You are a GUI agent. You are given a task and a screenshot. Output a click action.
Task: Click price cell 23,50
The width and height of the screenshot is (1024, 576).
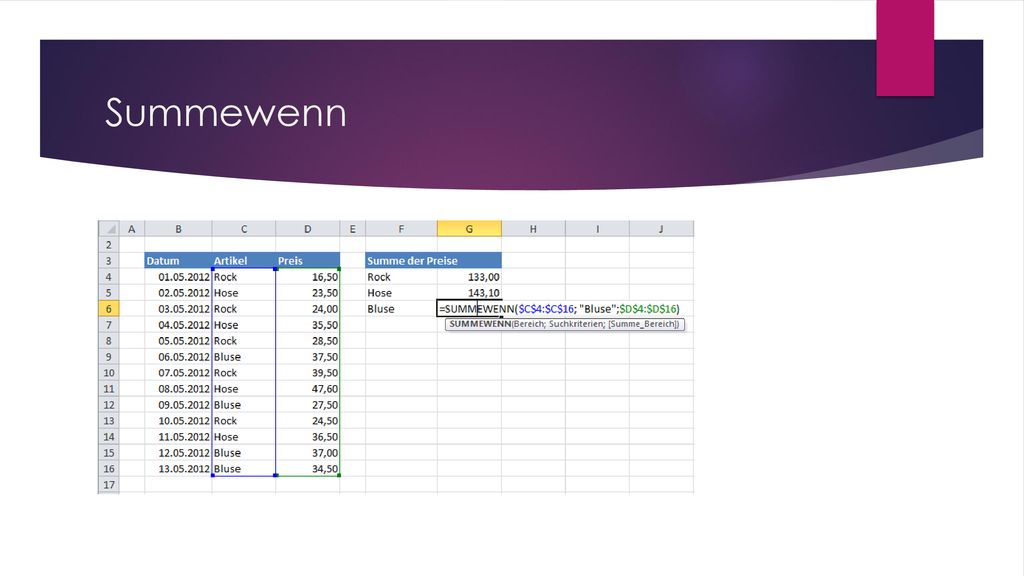coord(308,293)
